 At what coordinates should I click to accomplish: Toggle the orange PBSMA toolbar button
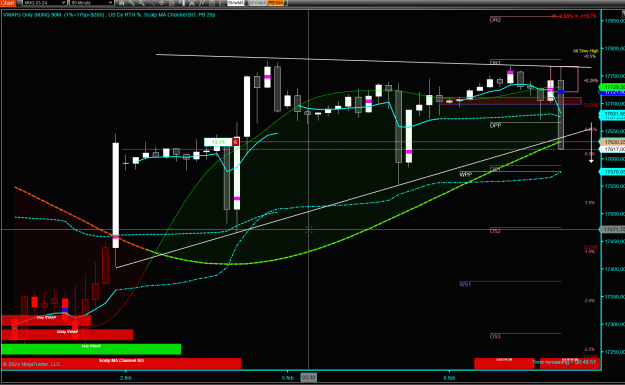pos(275,3)
